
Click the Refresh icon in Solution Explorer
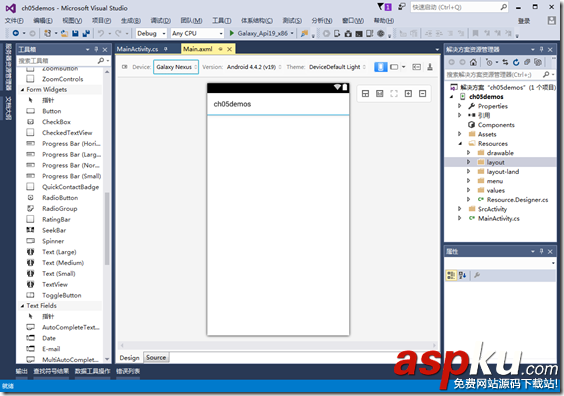click(x=516, y=62)
